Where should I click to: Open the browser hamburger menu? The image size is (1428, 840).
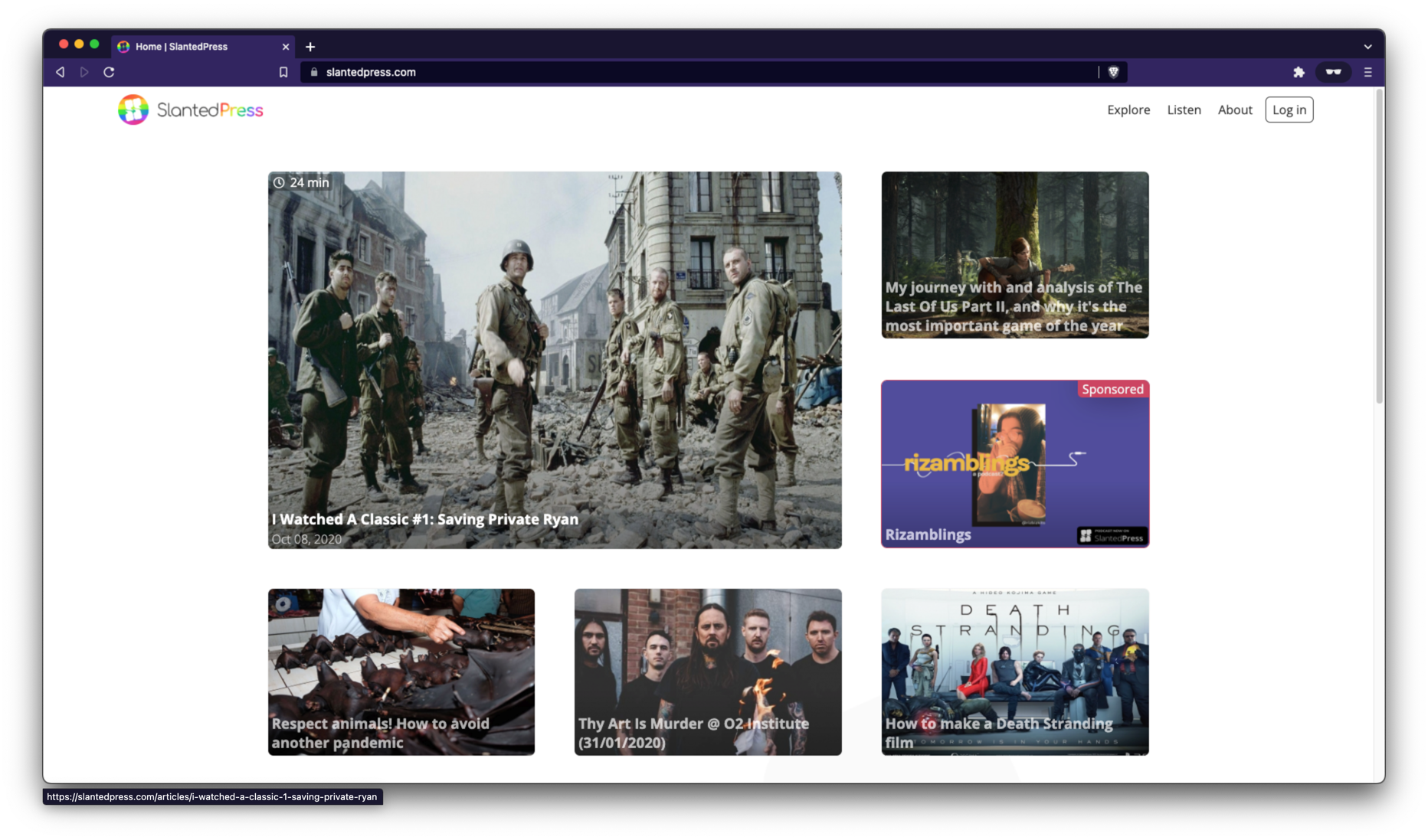click(1367, 72)
